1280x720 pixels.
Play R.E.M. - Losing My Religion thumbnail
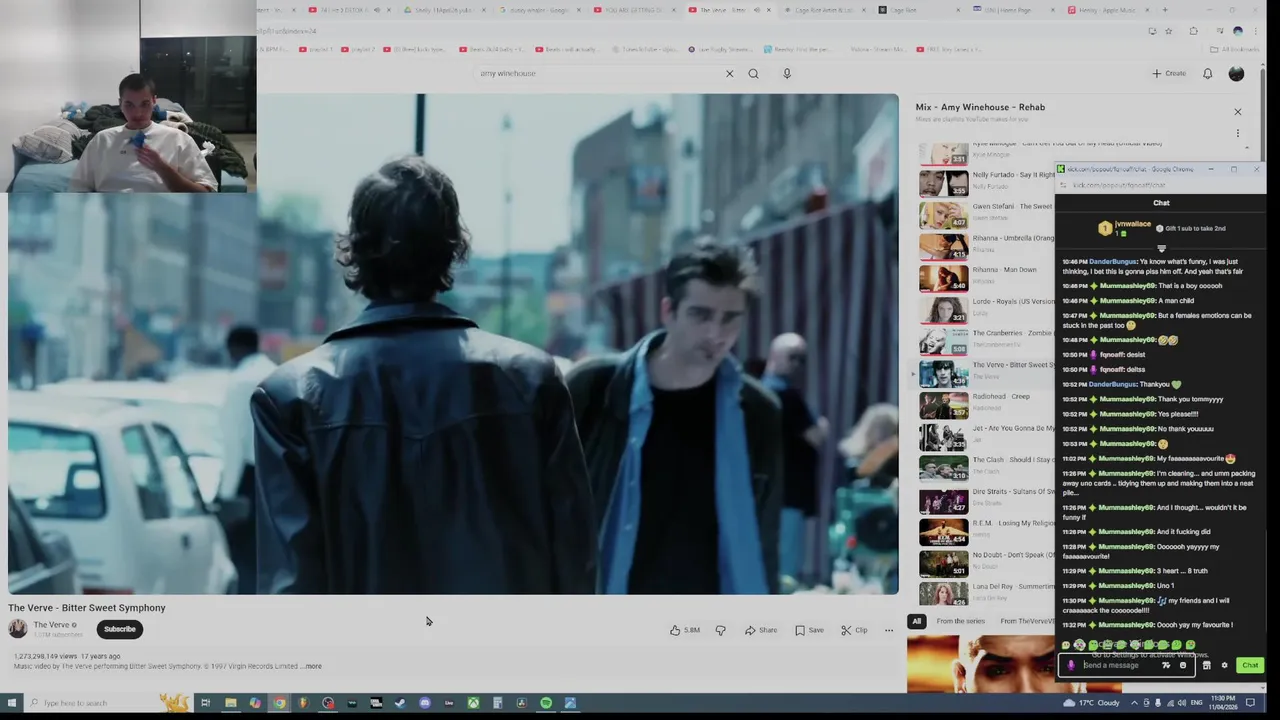click(943, 532)
